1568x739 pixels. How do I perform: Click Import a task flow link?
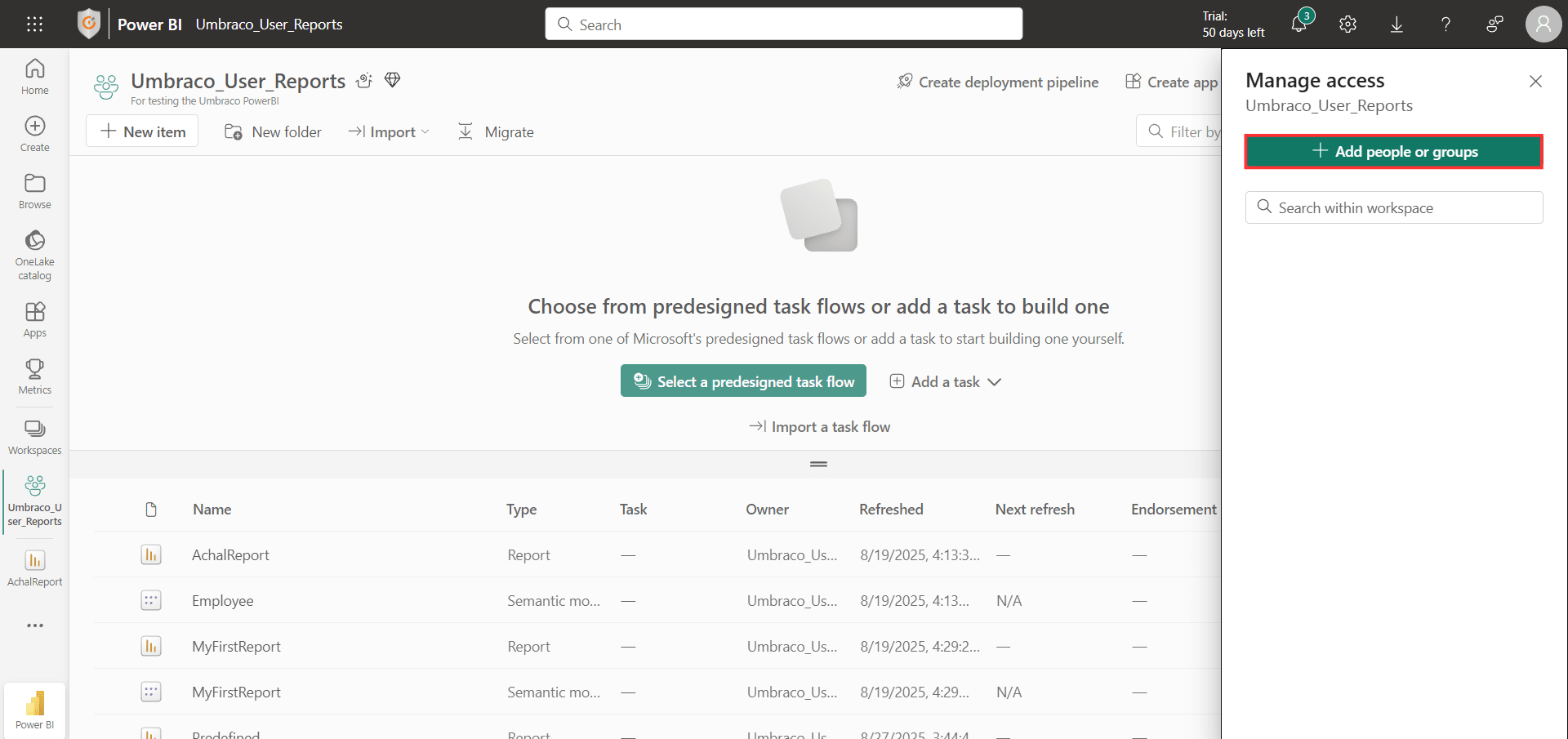click(x=819, y=427)
